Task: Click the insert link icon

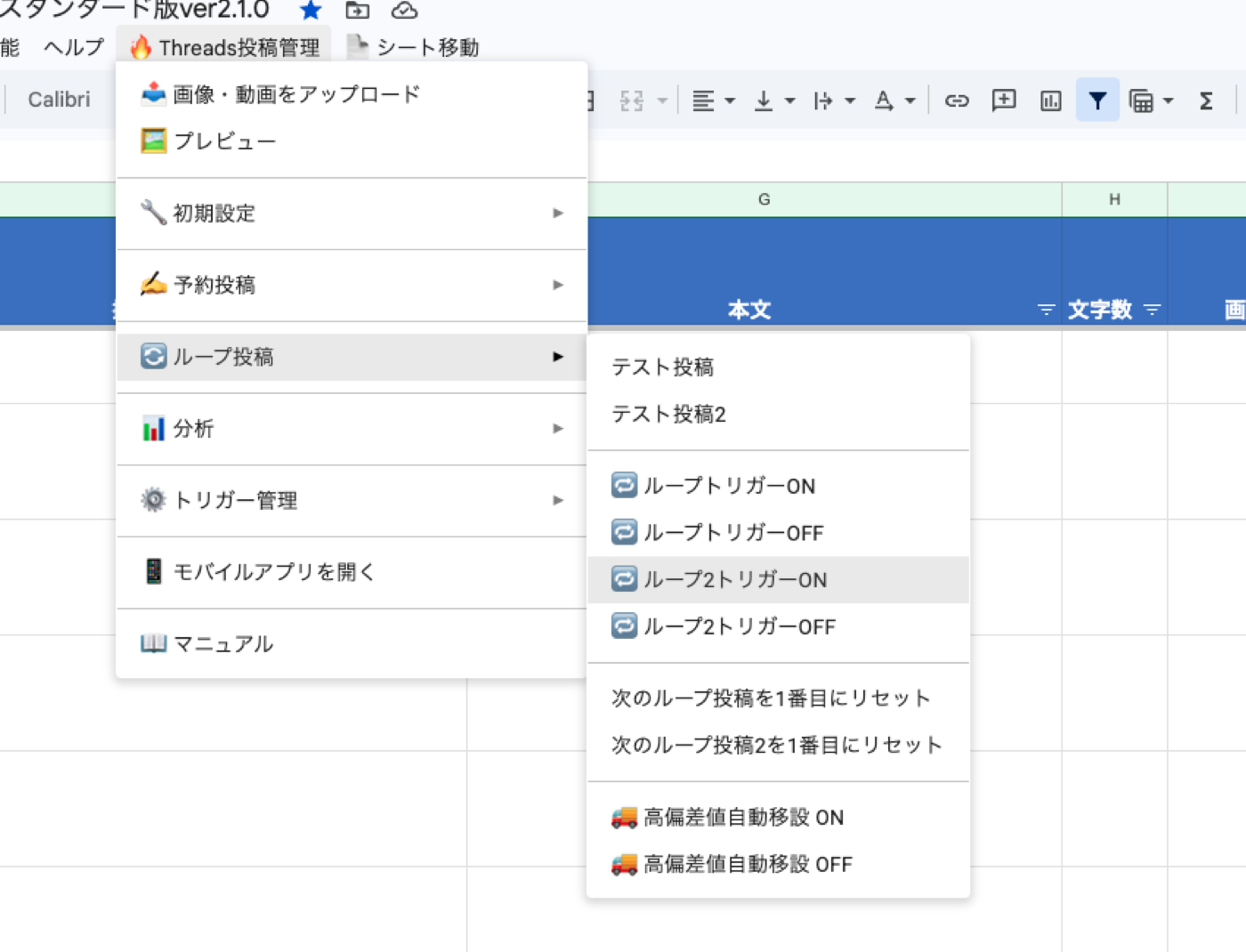Action: (x=957, y=101)
